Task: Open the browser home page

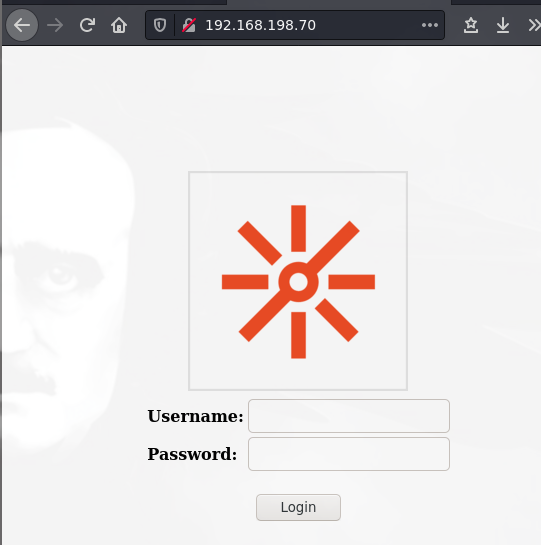Action: [119, 25]
